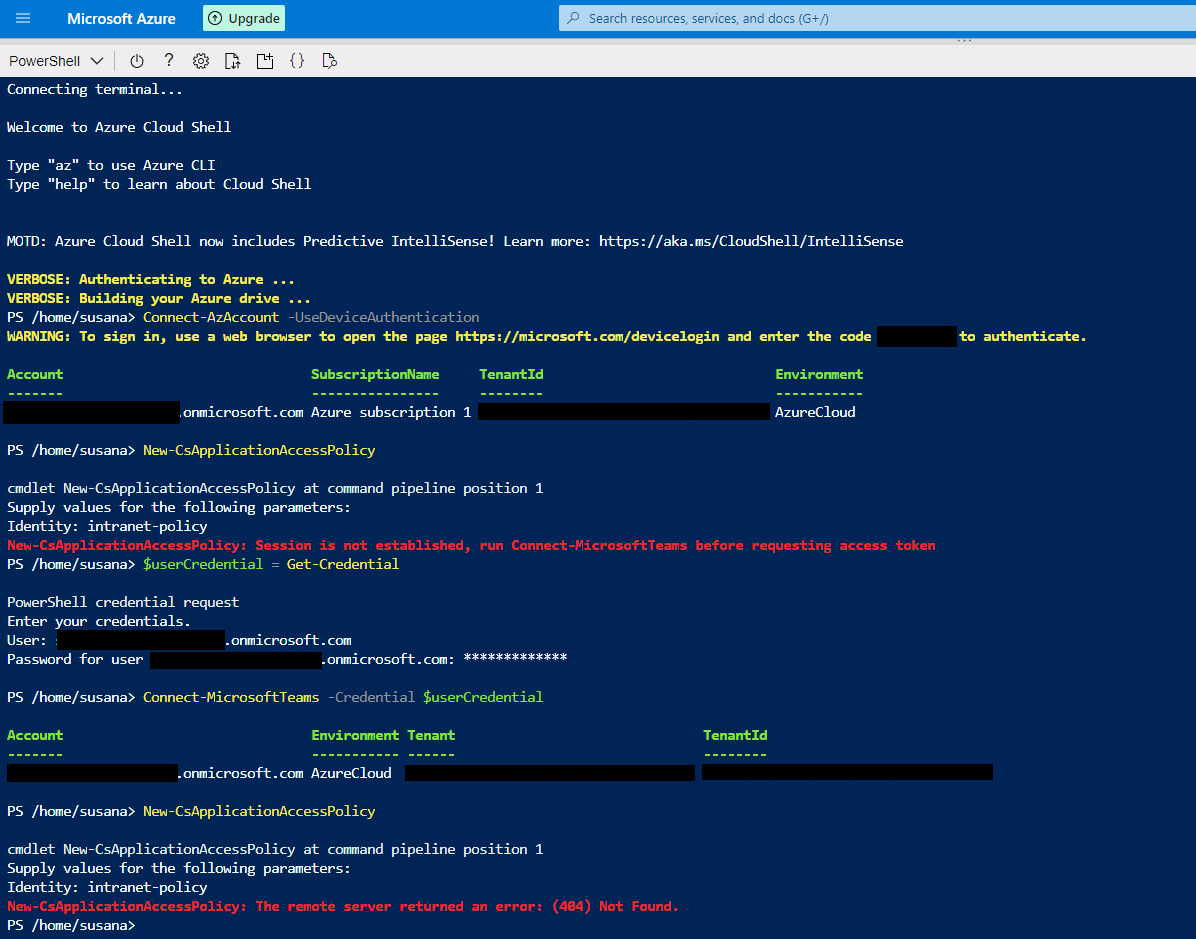This screenshot has width=1196, height=939.
Task: Open the Azure portal hamburger menu
Action: 23,18
